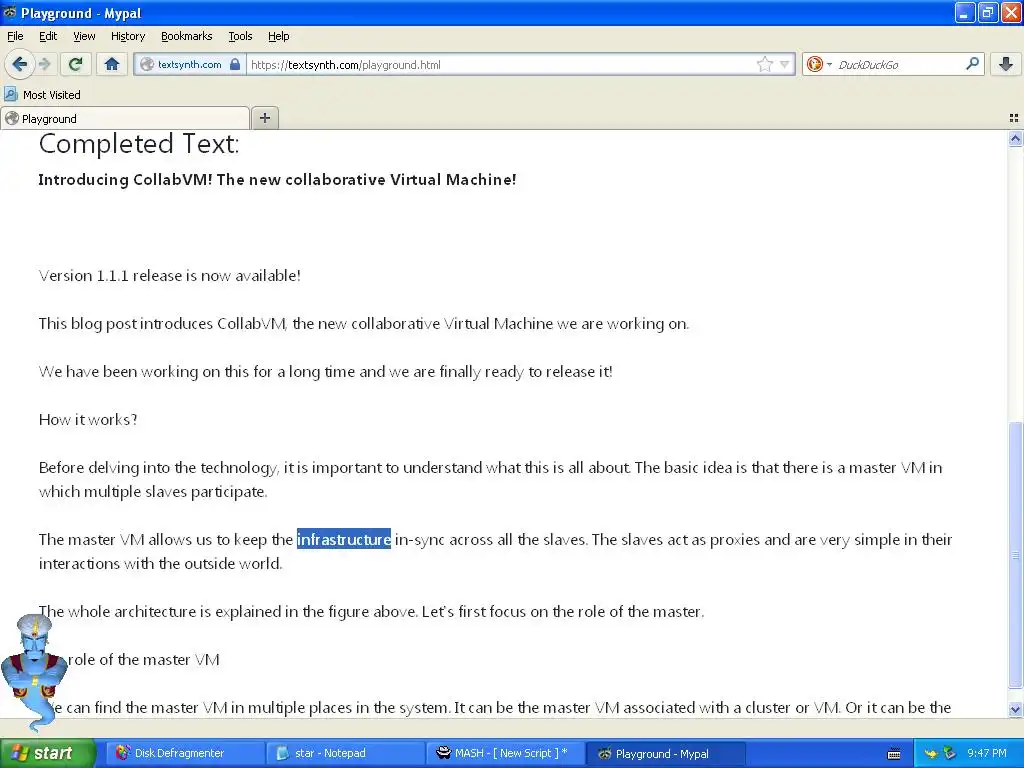This screenshot has height=768, width=1024.
Task: Open the Windows start button
Action: click(x=47, y=753)
